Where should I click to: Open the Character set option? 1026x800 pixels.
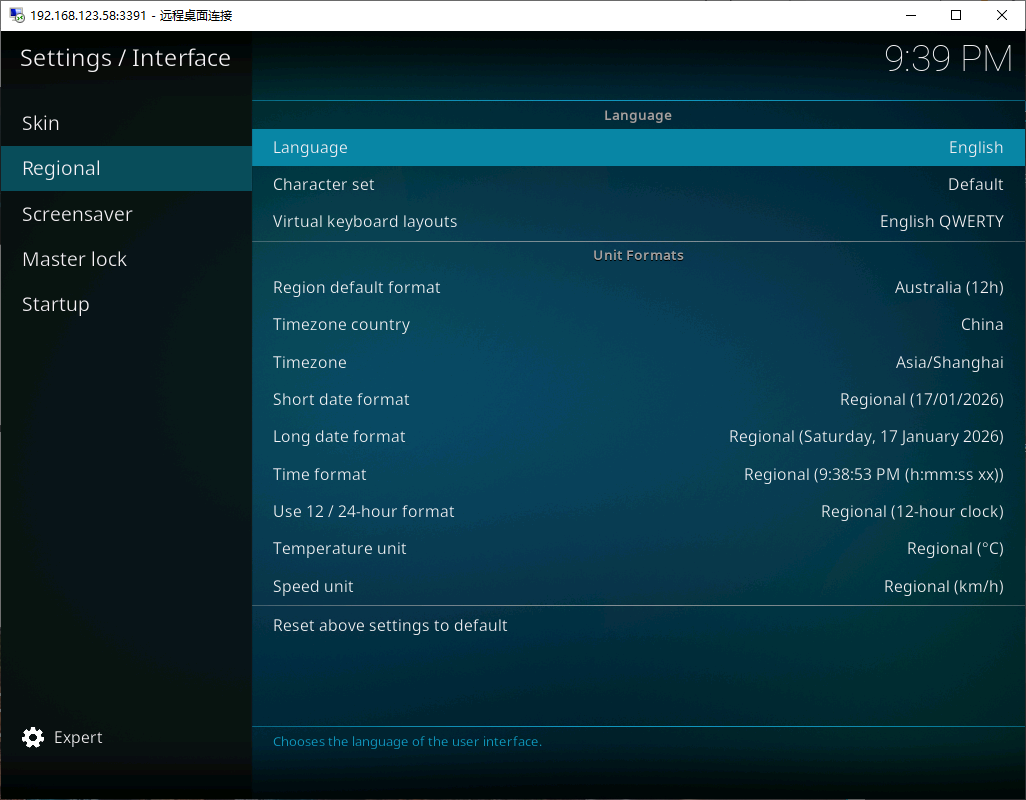click(x=638, y=184)
